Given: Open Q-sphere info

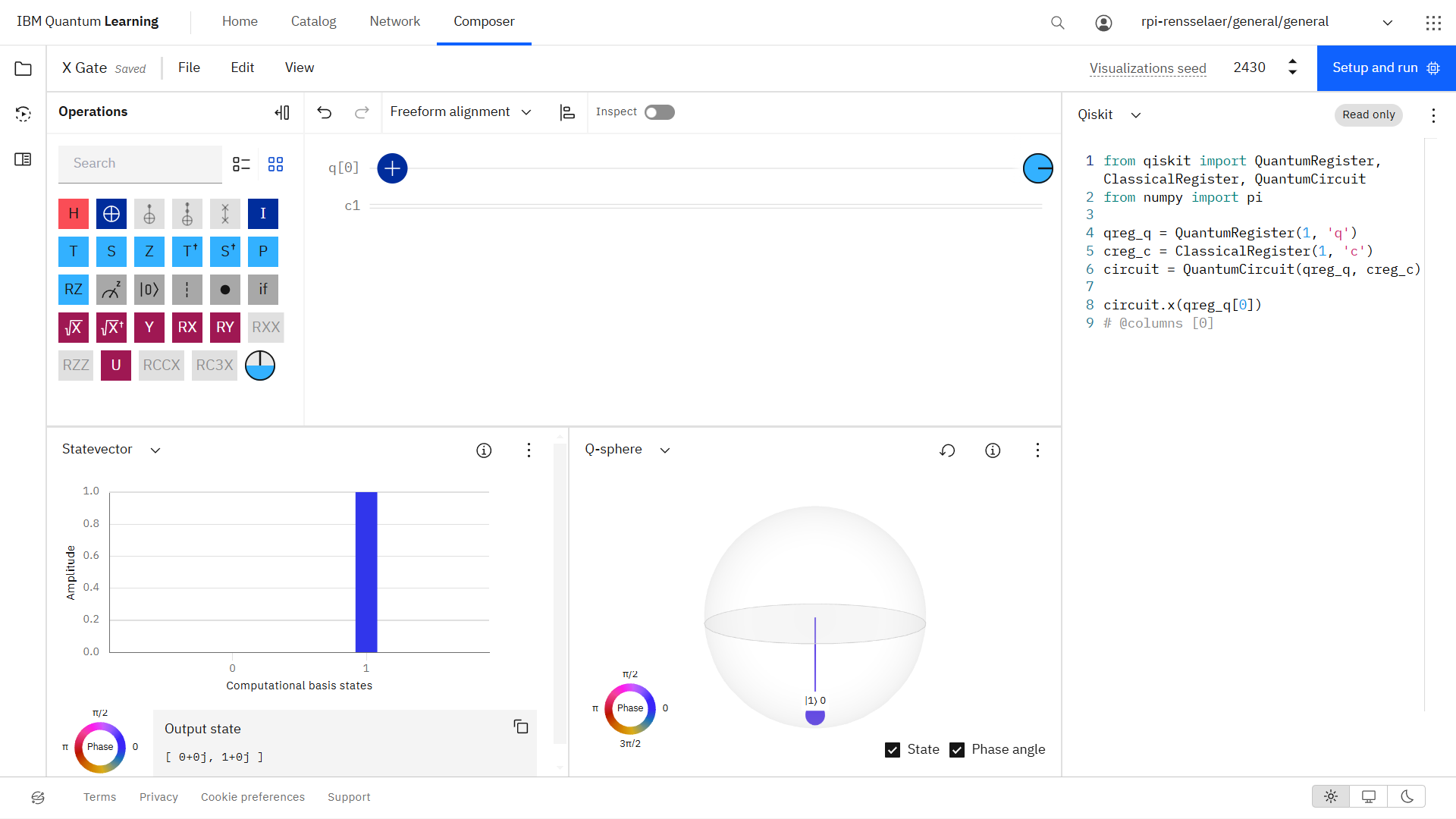Looking at the screenshot, I should [x=993, y=450].
